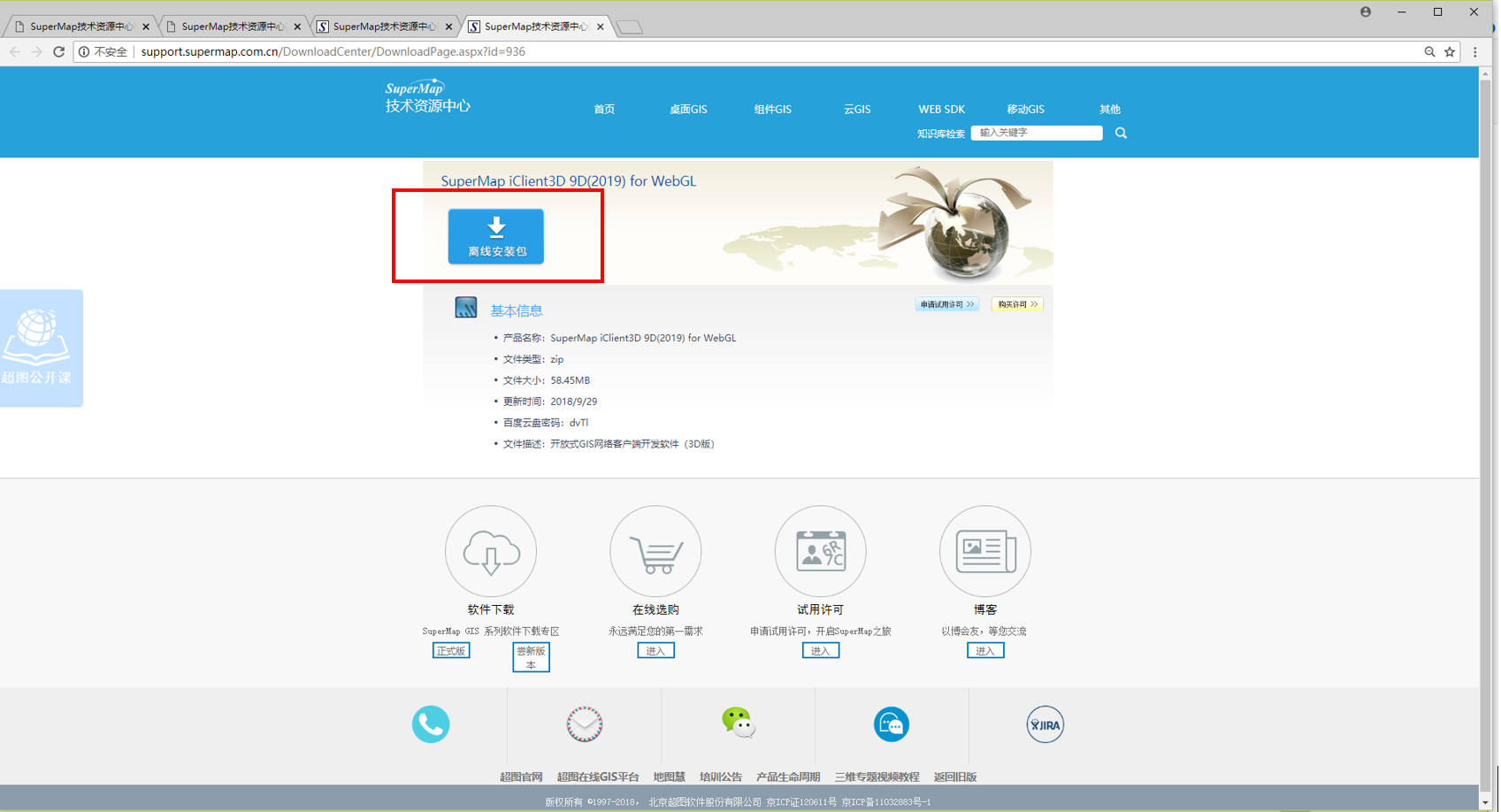Click the address bar URL

333,51
